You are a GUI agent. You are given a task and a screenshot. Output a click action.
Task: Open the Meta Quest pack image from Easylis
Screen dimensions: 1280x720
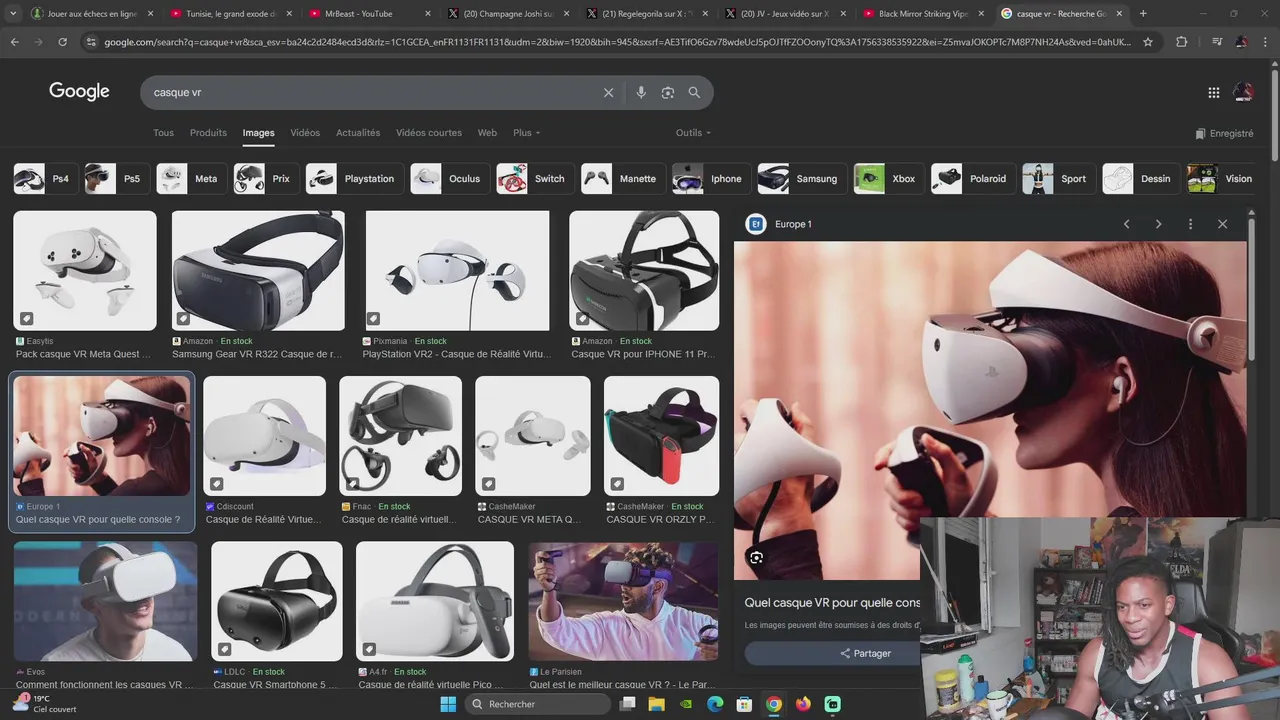point(85,271)
